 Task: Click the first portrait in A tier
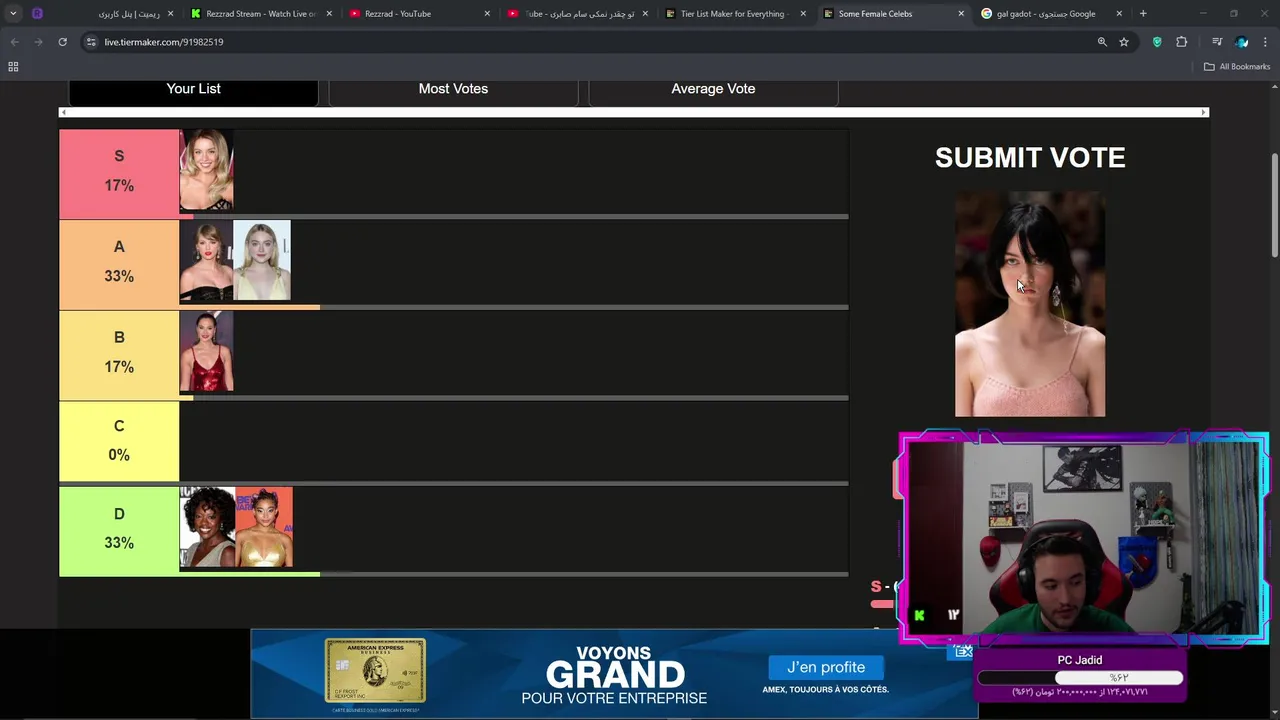click(x=206, y=261)
